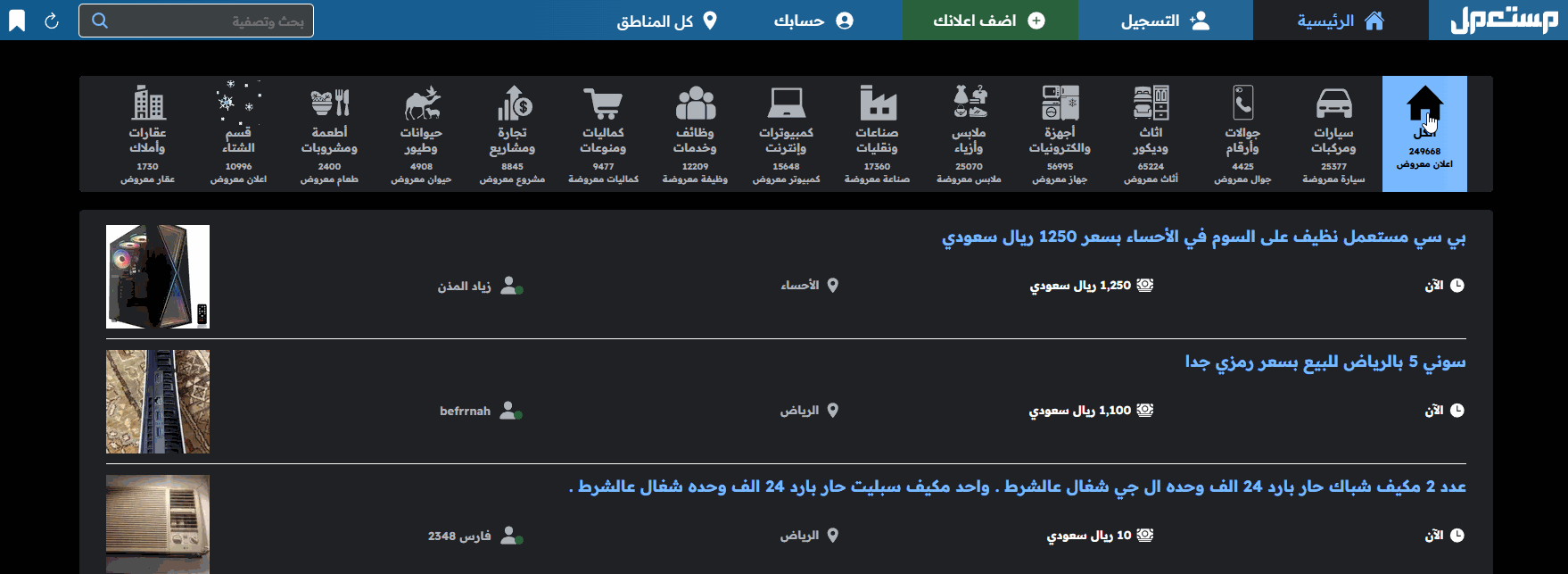Open التسجيل registration page
This screenshot has width=1568, height=574.
pyautogui.click(x=1166, y=20)
